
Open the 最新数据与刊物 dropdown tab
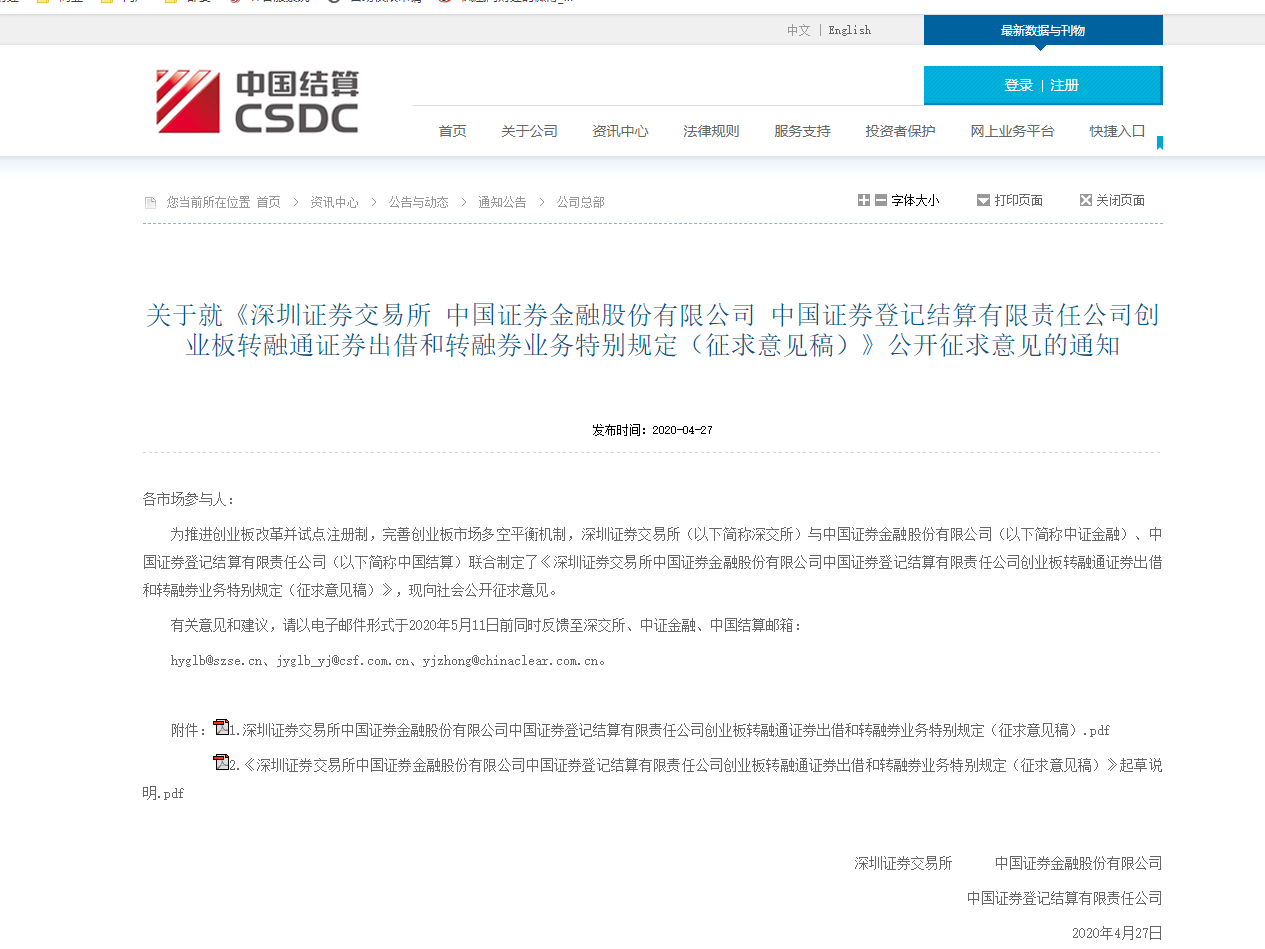(1043, 30)
